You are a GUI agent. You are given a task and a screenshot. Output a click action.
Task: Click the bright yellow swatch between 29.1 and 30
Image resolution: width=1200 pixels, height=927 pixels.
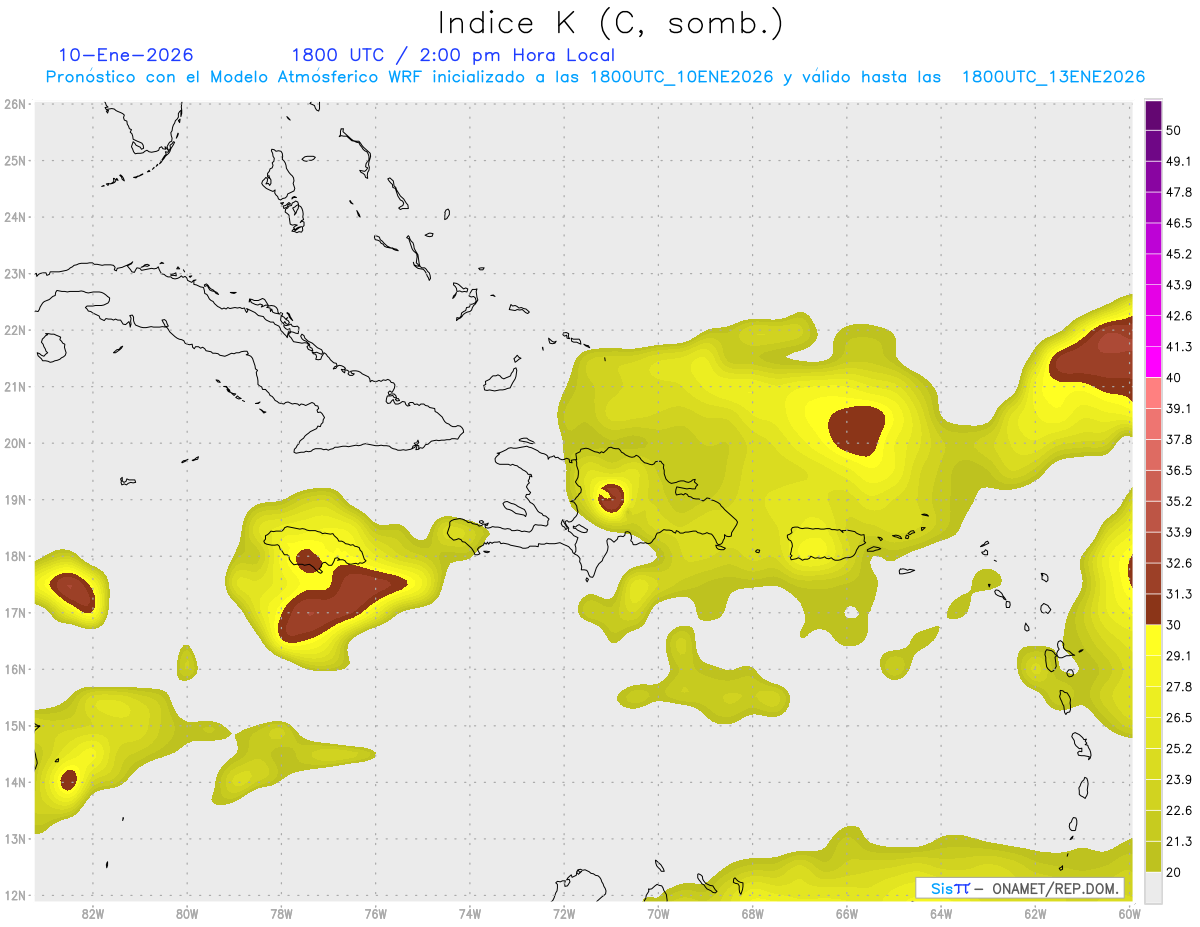point(1153,640)
